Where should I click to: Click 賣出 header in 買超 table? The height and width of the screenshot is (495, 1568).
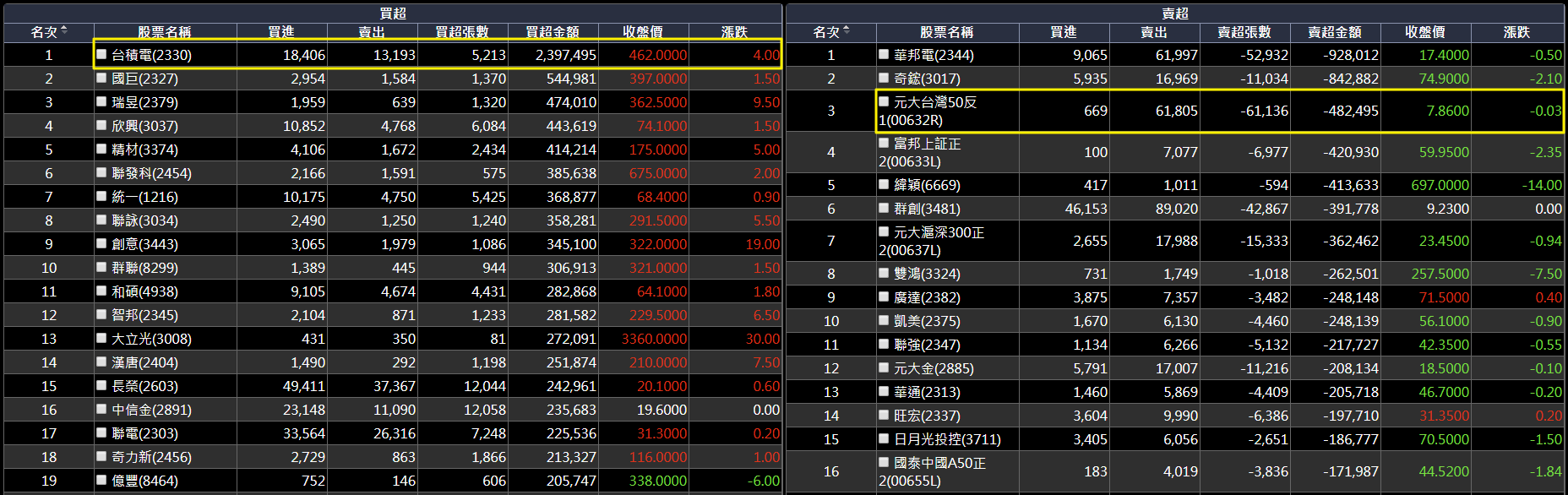(372, 32)
